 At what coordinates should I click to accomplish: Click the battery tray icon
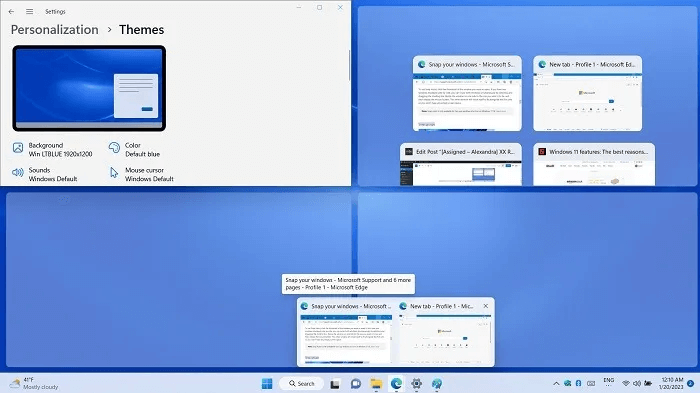pos(648,384)
